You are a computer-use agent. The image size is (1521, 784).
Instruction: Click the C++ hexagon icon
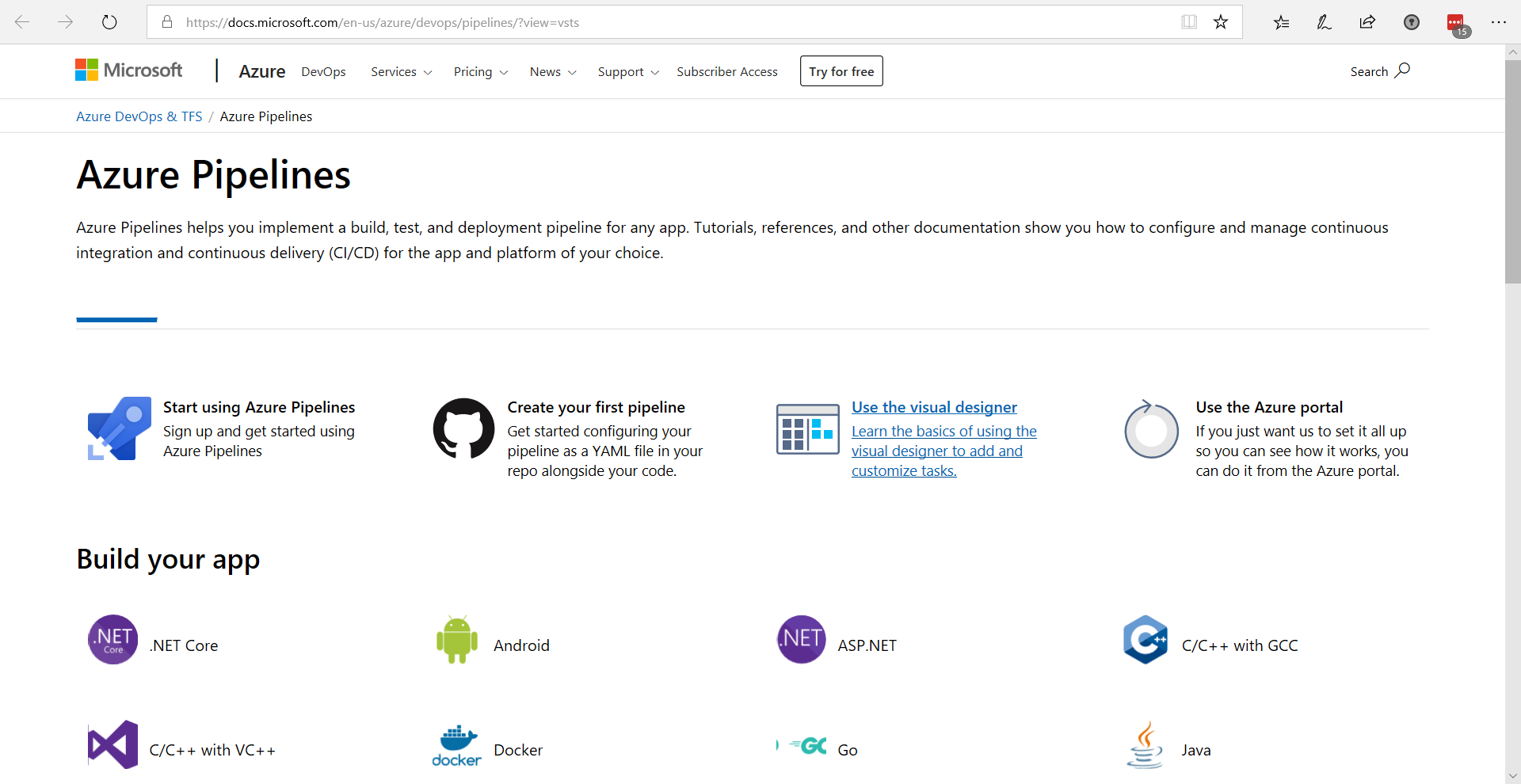tap(1146, 639)
